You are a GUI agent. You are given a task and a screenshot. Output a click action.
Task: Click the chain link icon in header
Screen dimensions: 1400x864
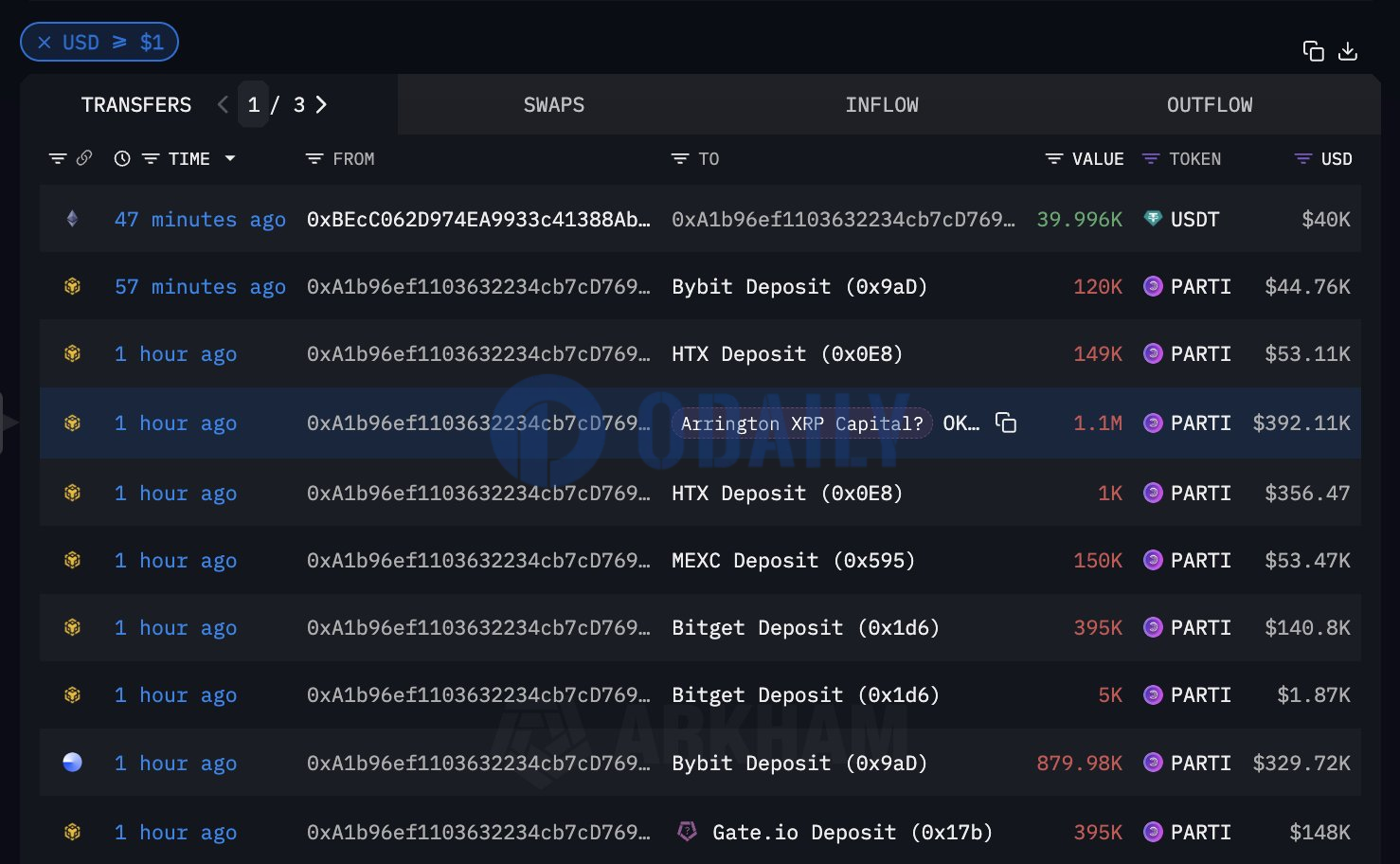pos(84,158)
